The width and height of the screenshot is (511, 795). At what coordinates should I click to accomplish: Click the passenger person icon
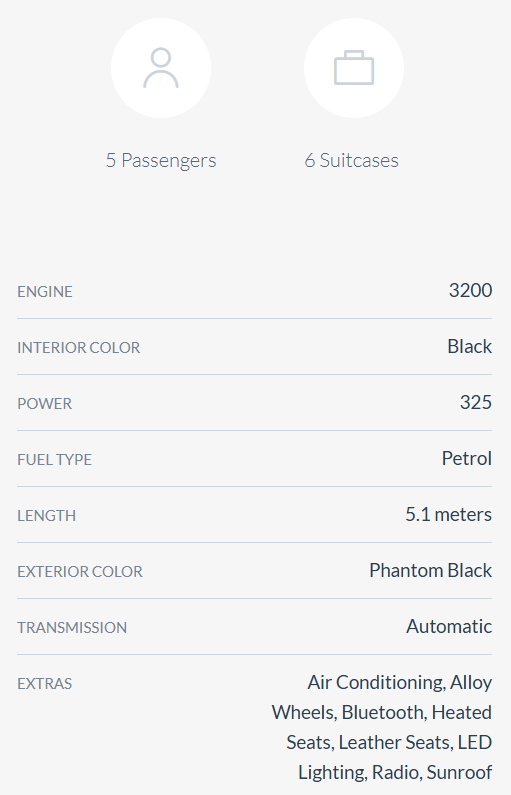pos(161,68)
